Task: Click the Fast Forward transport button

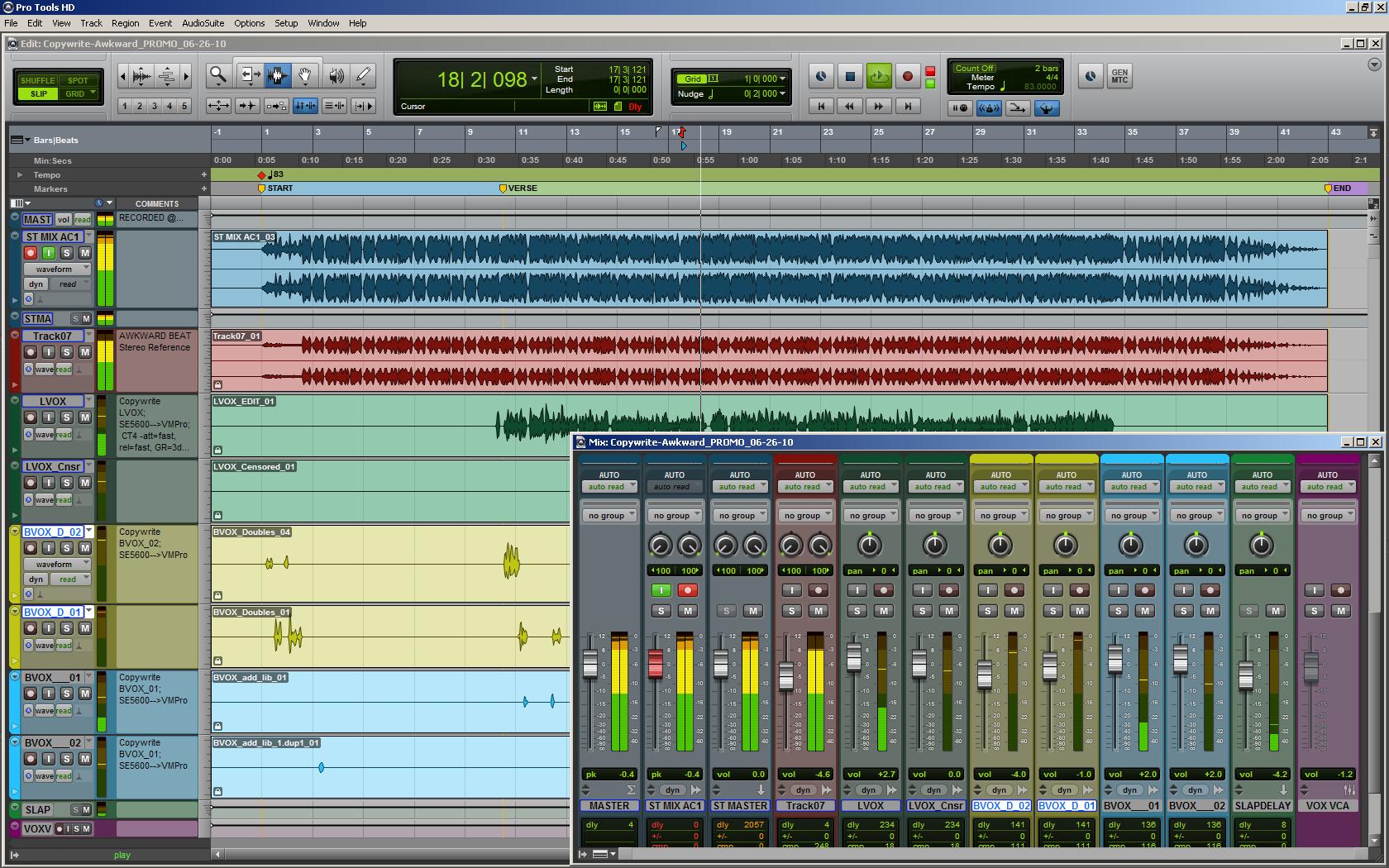Action: coord(879,106)
